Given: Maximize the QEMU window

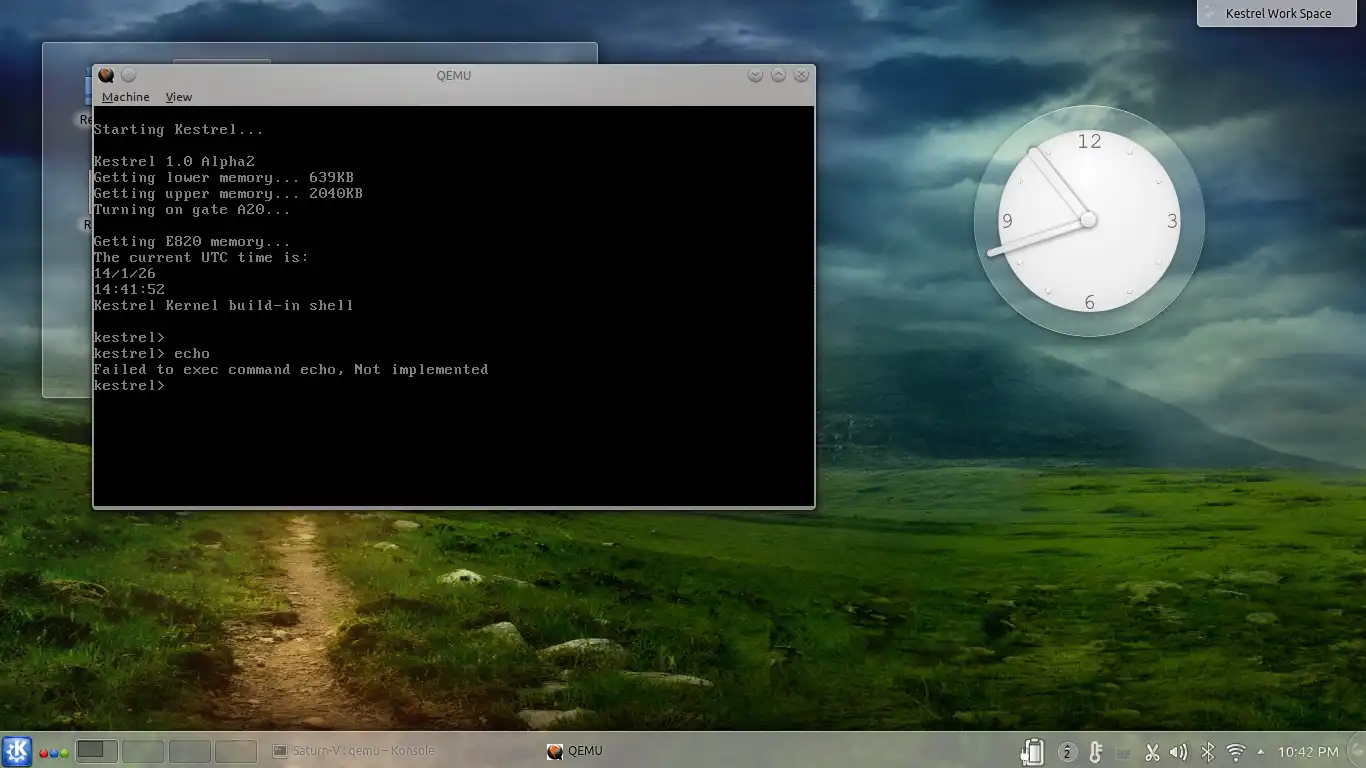Looking at the screenshot, I should point(777,75).
